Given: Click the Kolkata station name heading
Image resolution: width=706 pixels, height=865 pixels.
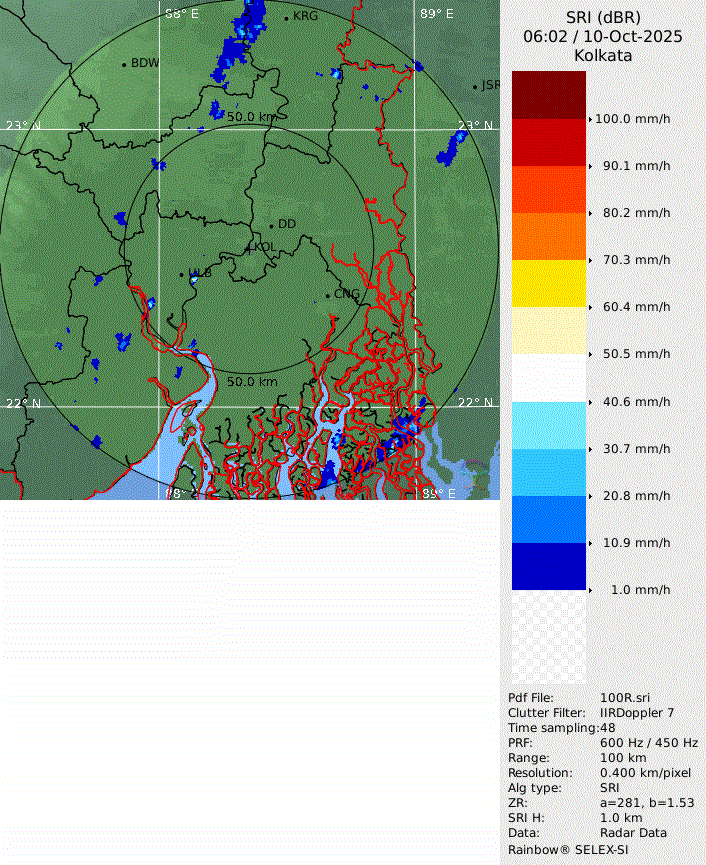Looking at the screenshot, I should (x=603, y=55).
